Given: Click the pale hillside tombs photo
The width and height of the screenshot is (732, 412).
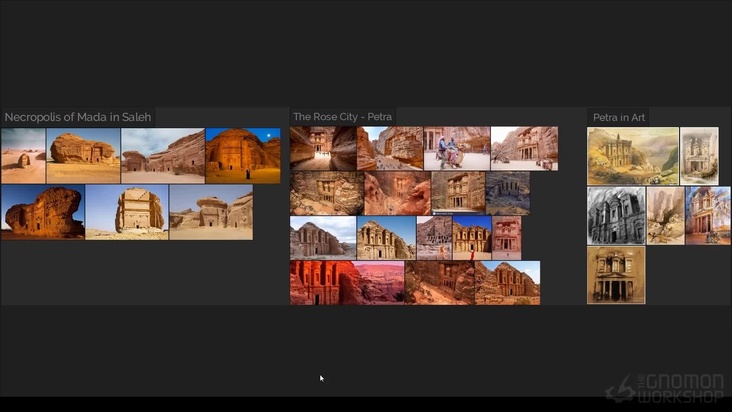Looking at the screenshot, I should tap(435, 238).
